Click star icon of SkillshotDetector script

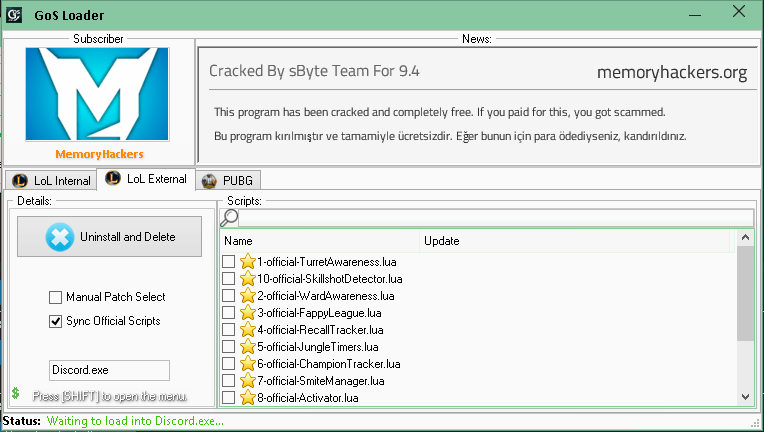click(x=248, y=279)
